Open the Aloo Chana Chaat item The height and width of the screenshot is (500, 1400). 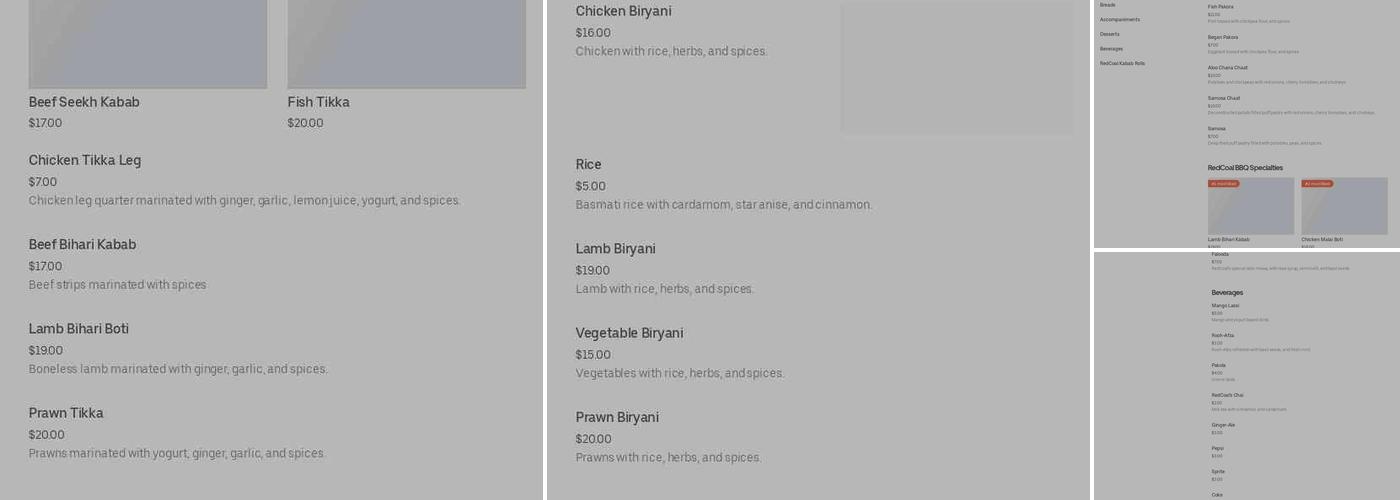click(1227, 68)
